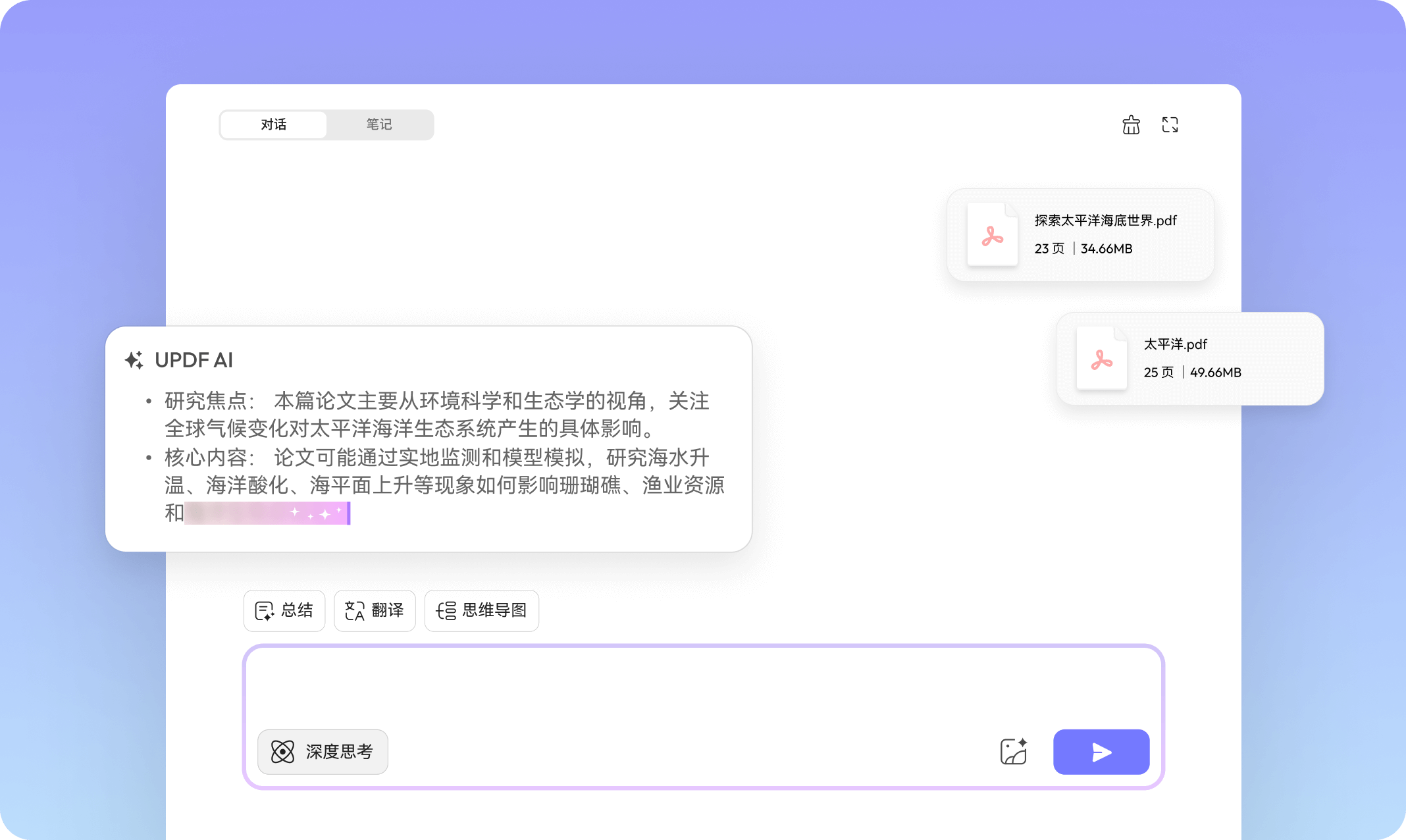
Task: Click the UPDF AI sparkle icon
Action: click(134, 360)
